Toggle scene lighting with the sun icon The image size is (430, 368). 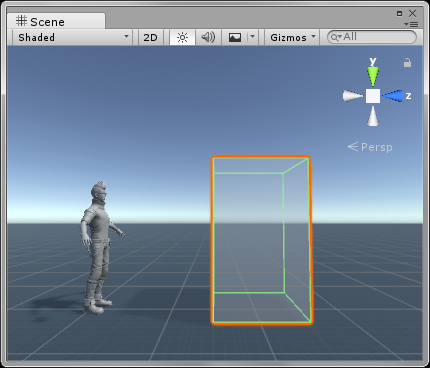pyautogui.click(x=182, y=37)
